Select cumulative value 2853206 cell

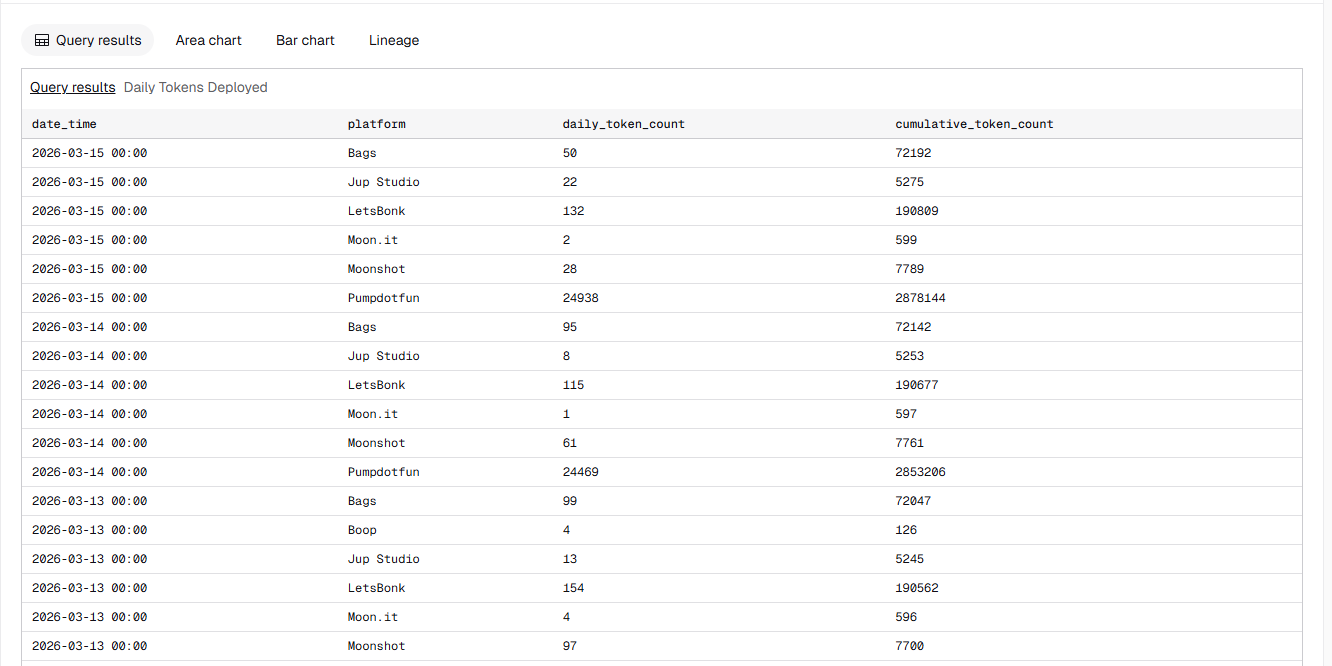pyautogui.click(x=920, y=472)
